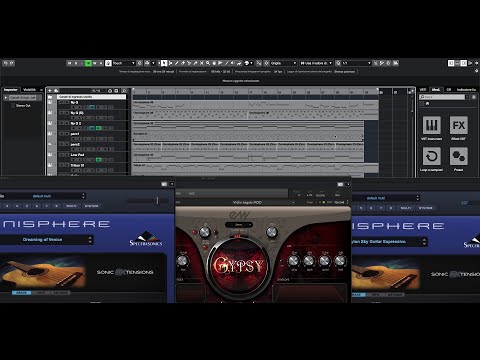Click the Media home icon
Viewport: 480px width, 360px height.
(x=427, y=104)
